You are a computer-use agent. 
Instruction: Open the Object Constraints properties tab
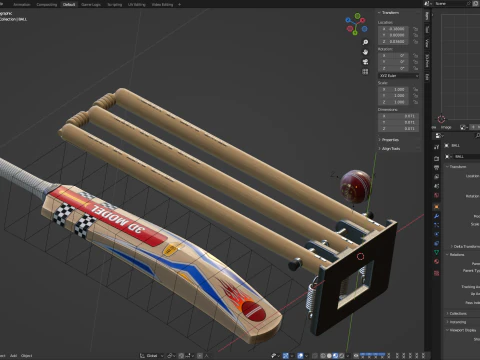click(x=436, y=243)
